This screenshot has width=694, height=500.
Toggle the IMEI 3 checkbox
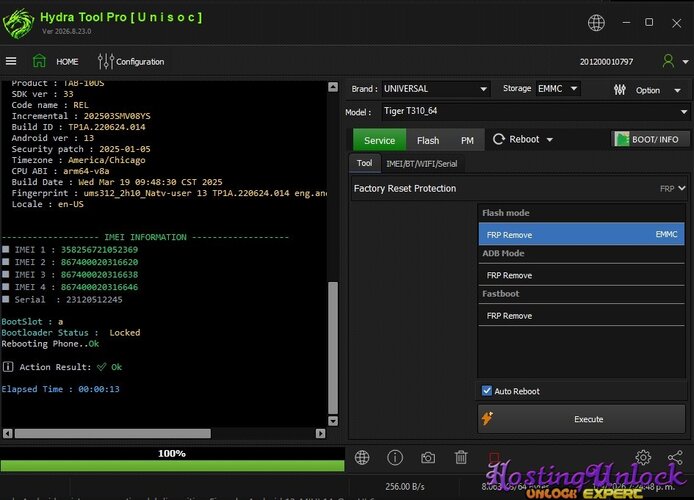pyautogui.click(x=6, y=274)
